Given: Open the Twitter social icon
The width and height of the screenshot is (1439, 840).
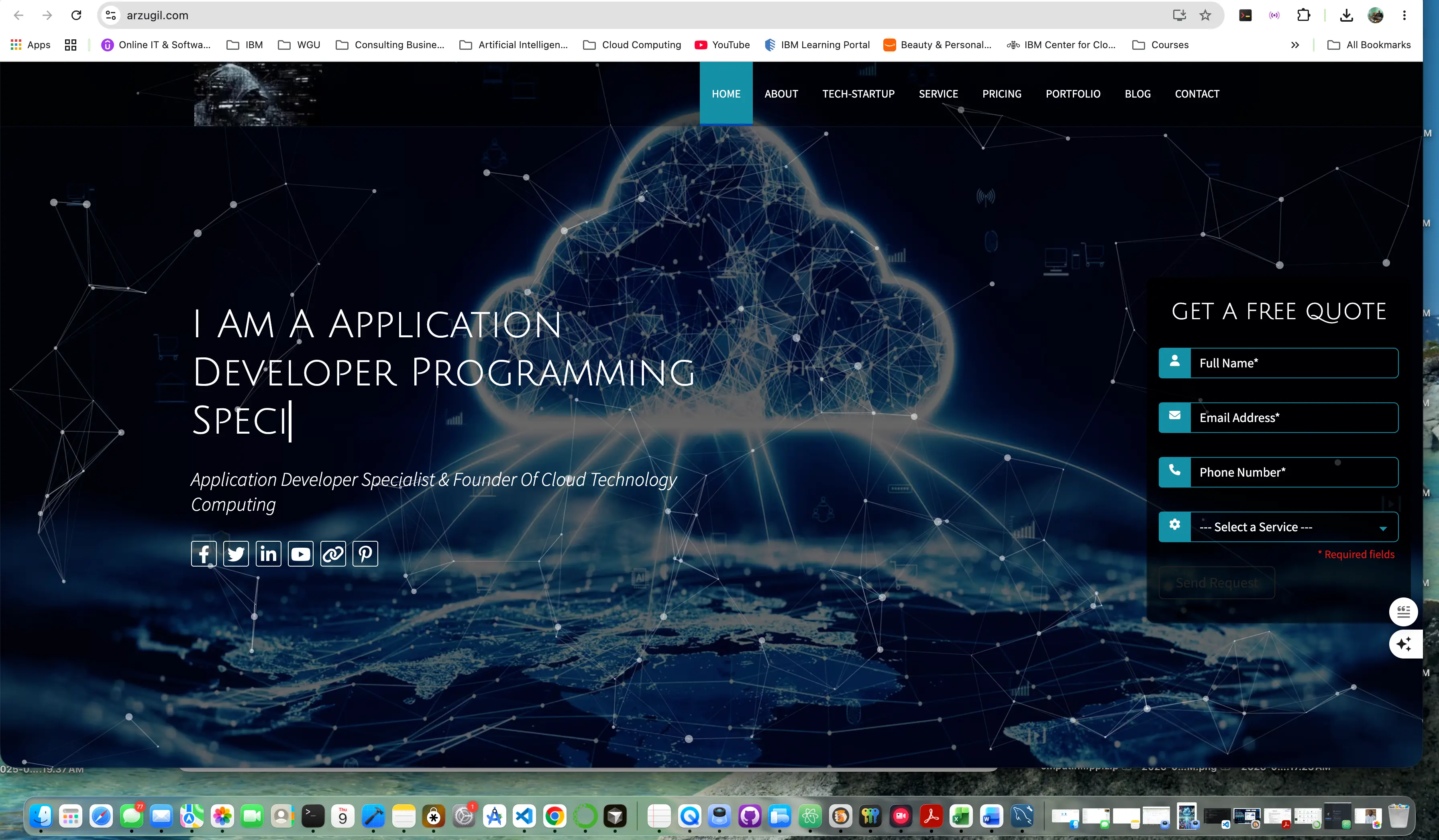Looking at the screenshot, I should point(236,554).
